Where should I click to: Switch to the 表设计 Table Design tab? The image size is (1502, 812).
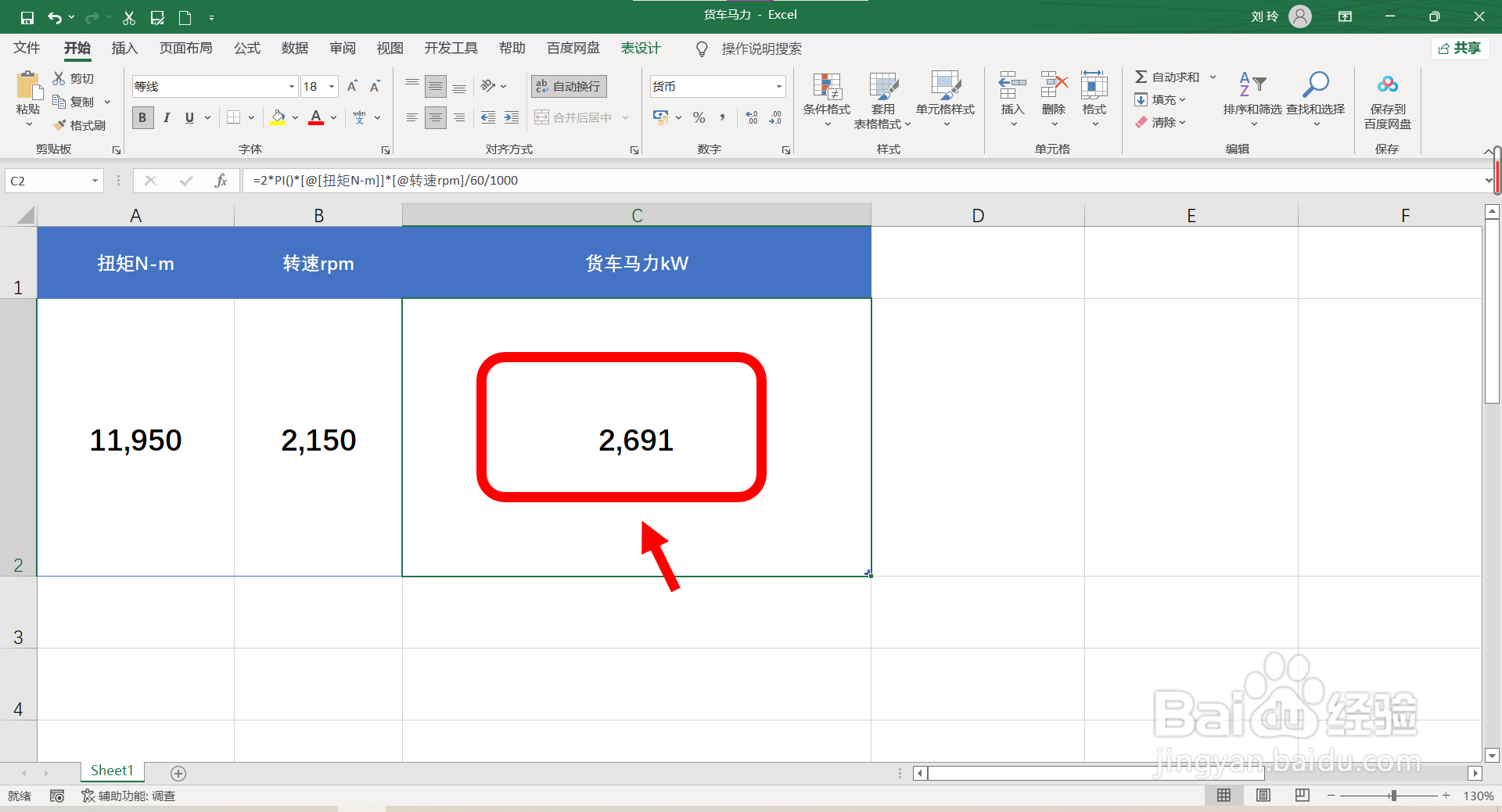(x=641, y=49)
